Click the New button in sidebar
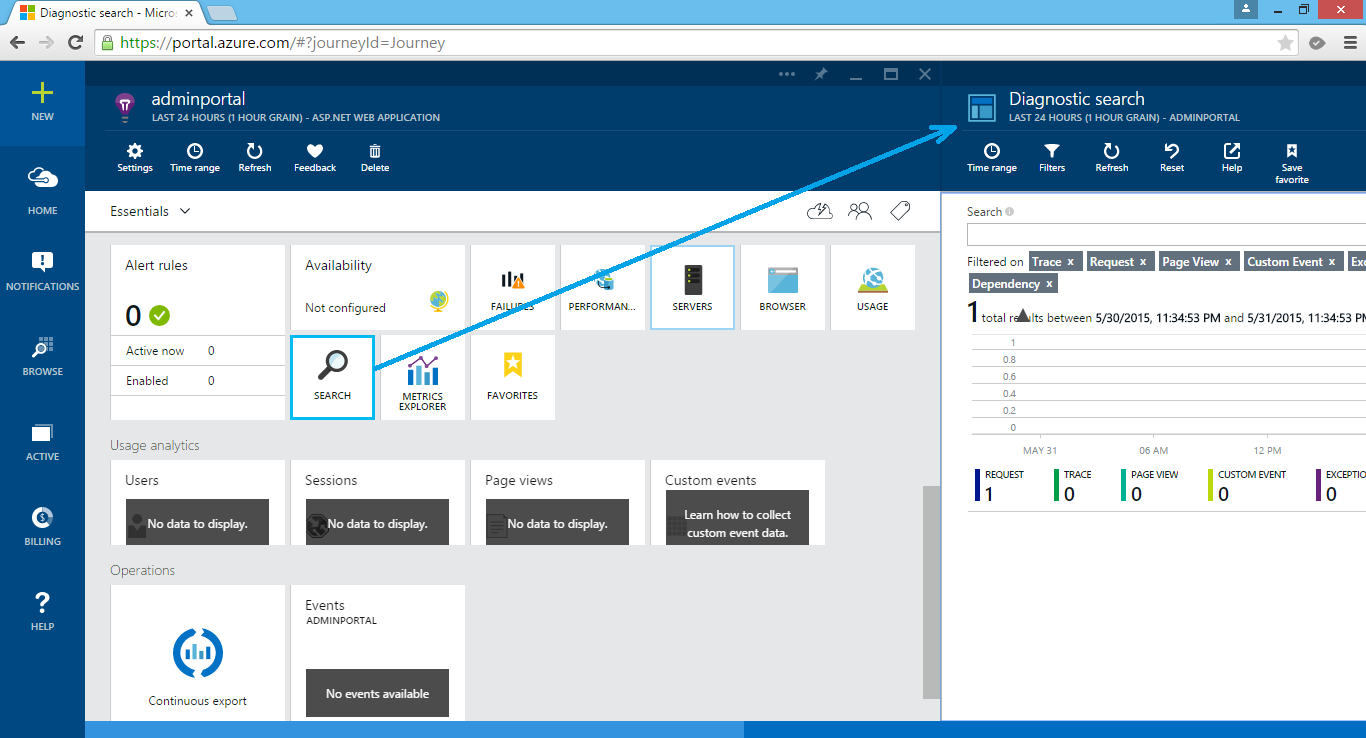Image resolution: width=1366 pixels, height=738 pixels. point(42,101)
